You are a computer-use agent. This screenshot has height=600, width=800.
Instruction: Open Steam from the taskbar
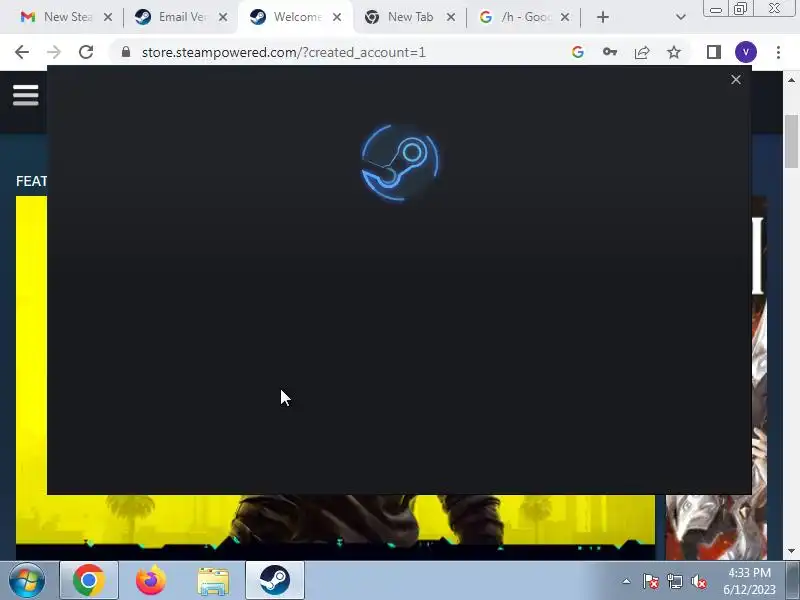point(275,580)
